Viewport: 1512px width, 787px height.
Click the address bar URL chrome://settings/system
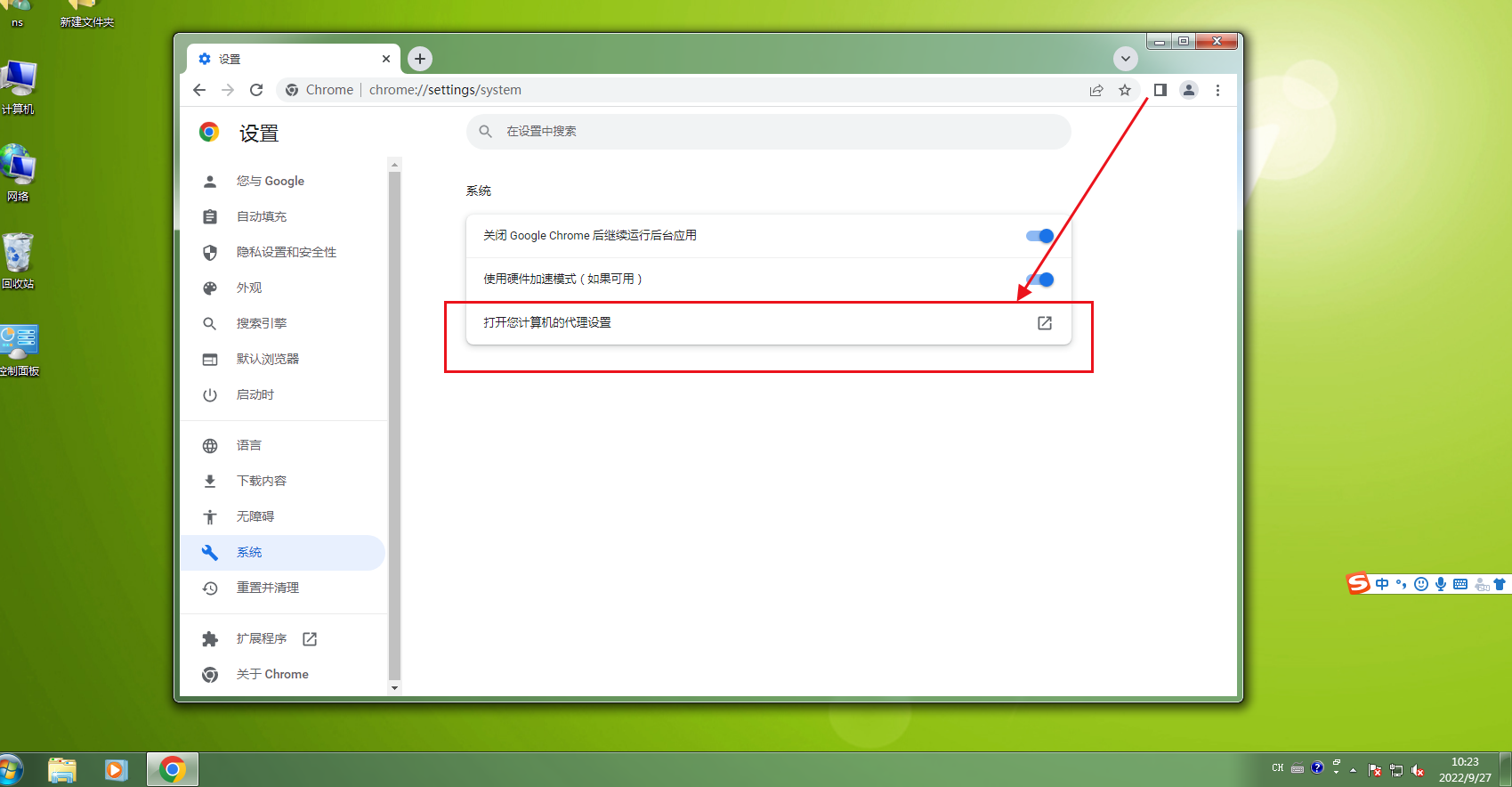(445, 90)
